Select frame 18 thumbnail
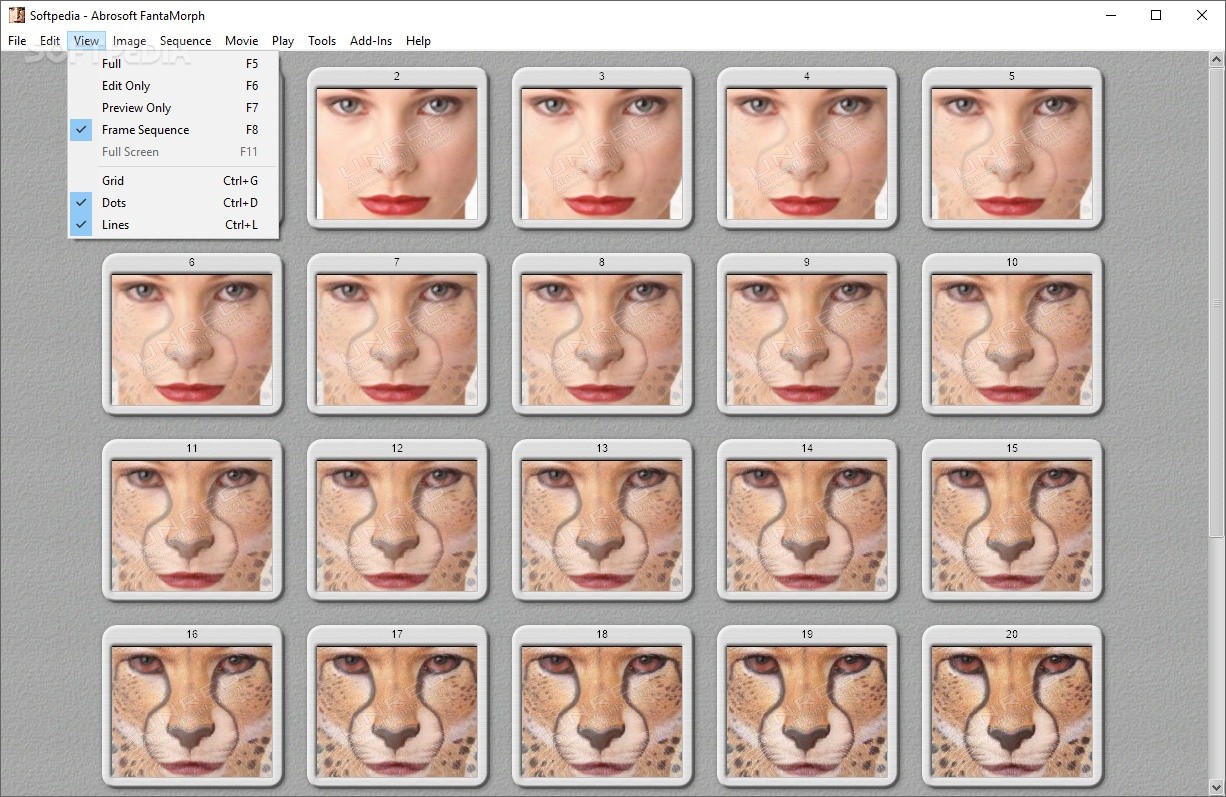 tap(602, 706)
